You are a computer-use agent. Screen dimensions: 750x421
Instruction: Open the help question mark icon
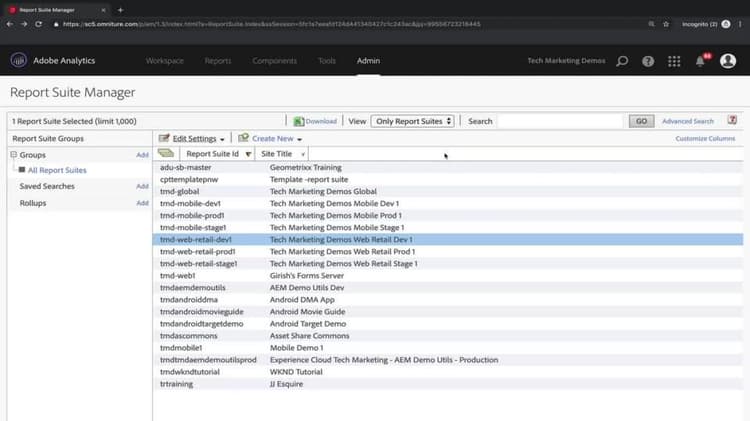click(x=648, y=61)
